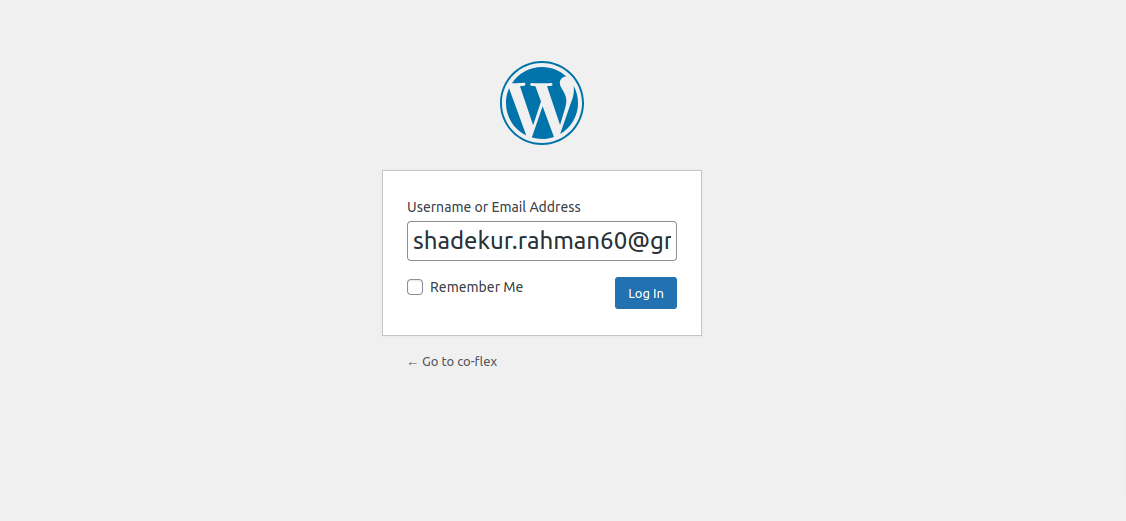This screenshot has height=521, width=1126.
Task: Click the word co-flex in the back link
Action: (x=477, y=362)
